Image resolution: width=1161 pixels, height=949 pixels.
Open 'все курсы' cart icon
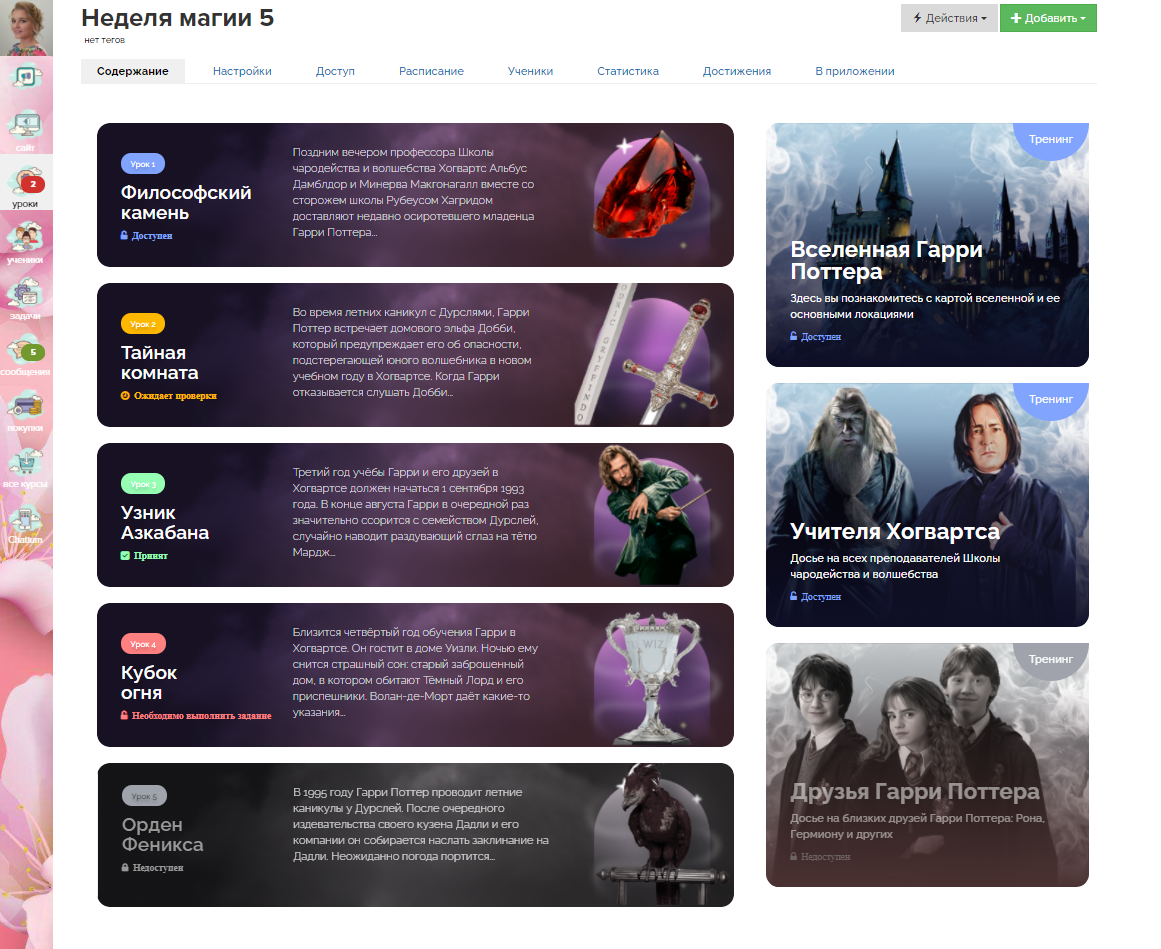click(25, 466)
